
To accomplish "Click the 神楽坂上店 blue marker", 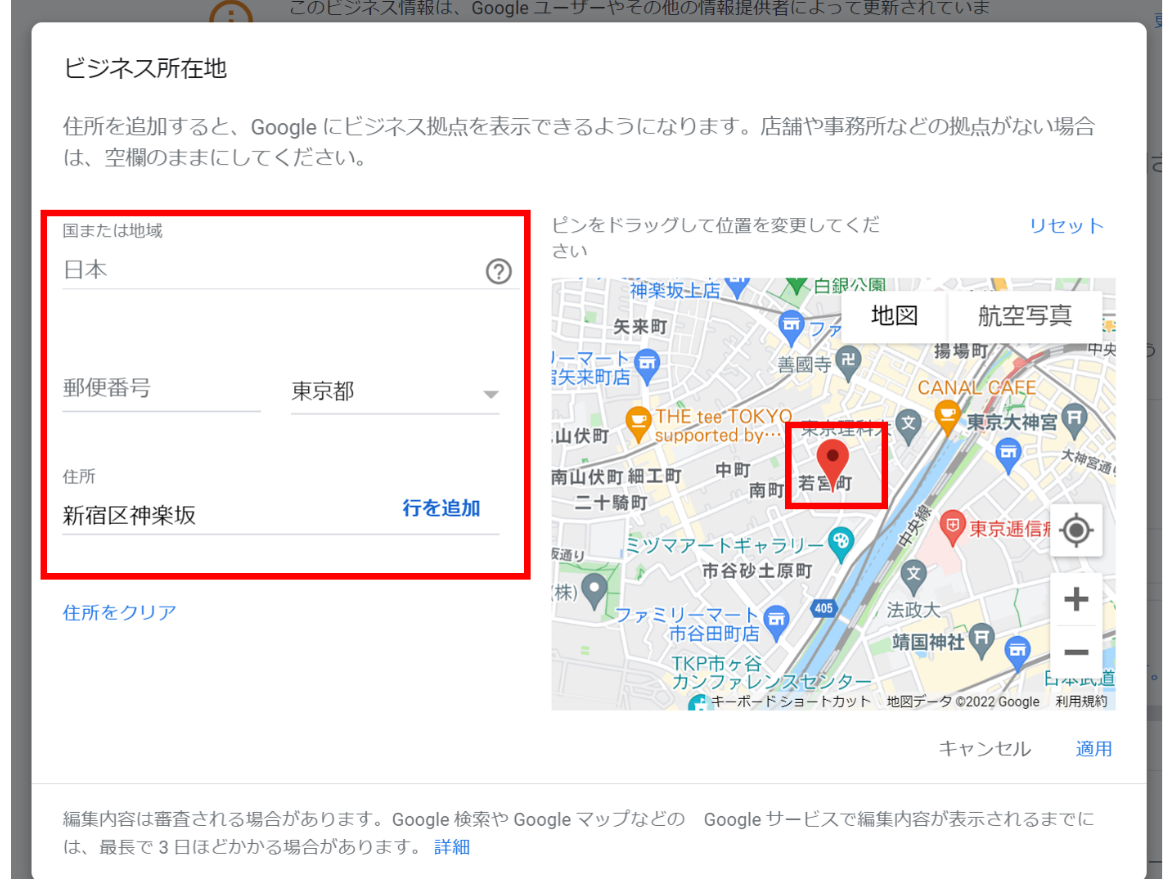I will [x=737, y=287].
